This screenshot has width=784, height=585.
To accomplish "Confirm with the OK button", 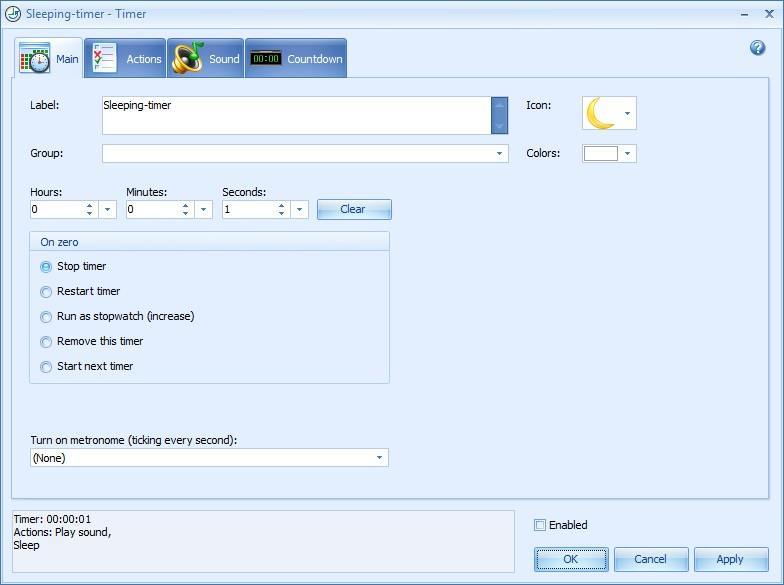I will pos(571,559).
